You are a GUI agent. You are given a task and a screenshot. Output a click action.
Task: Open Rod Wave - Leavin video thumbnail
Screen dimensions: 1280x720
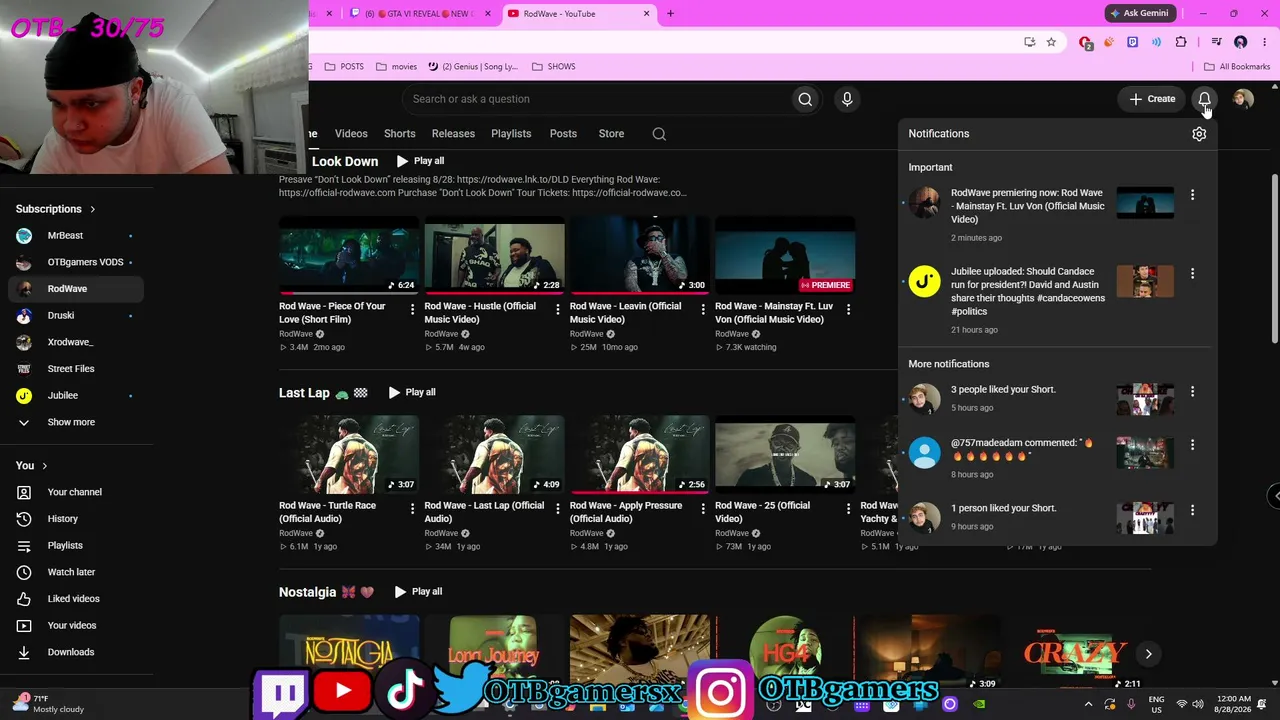[x=640, y=256]
